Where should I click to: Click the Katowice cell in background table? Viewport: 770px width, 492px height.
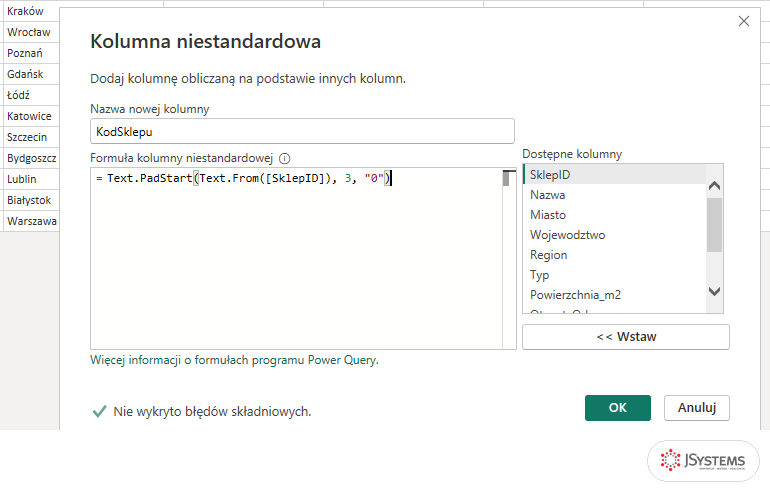[x=31, y=116]
